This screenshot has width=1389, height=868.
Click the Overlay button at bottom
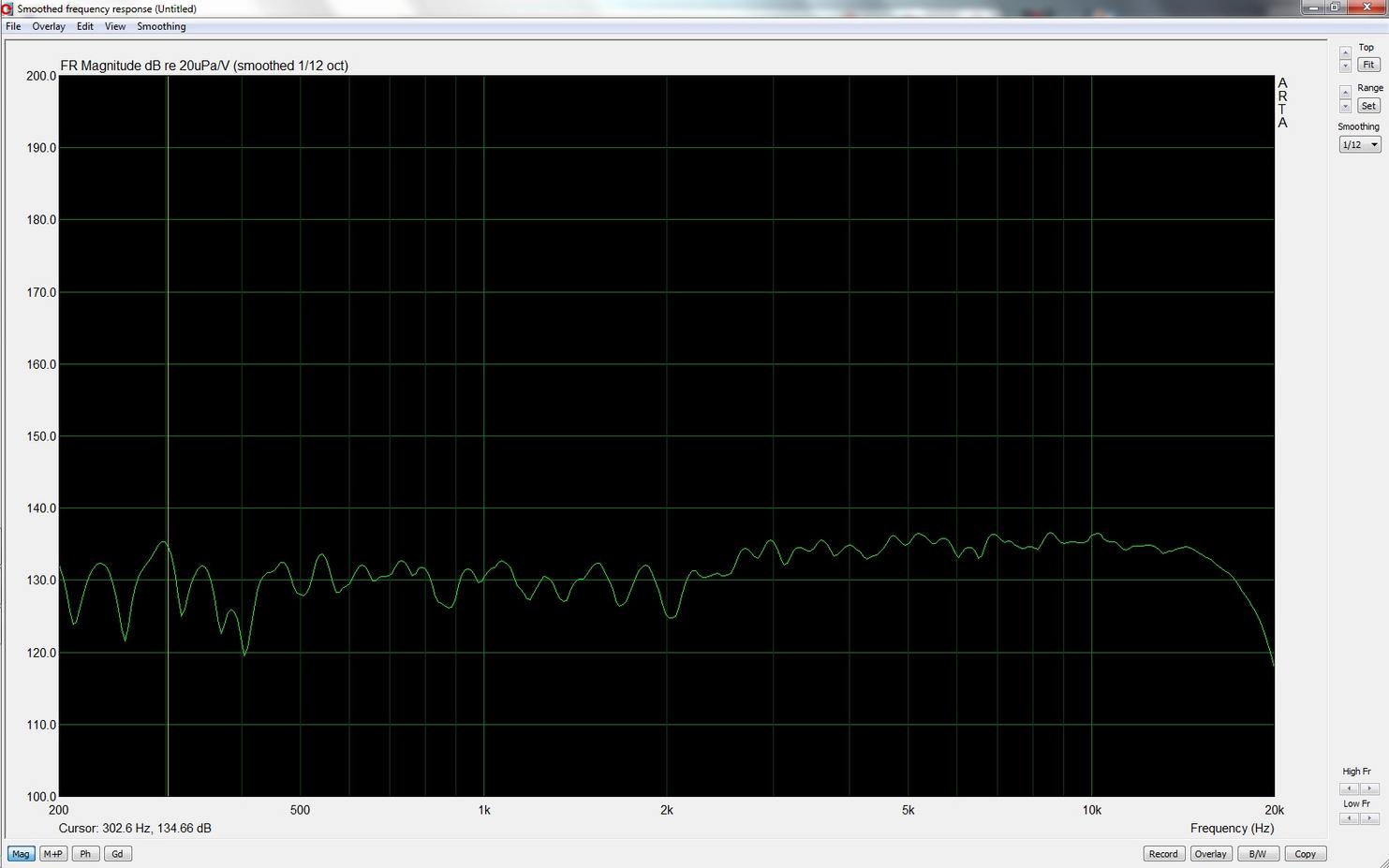(x=1210, y=854)
